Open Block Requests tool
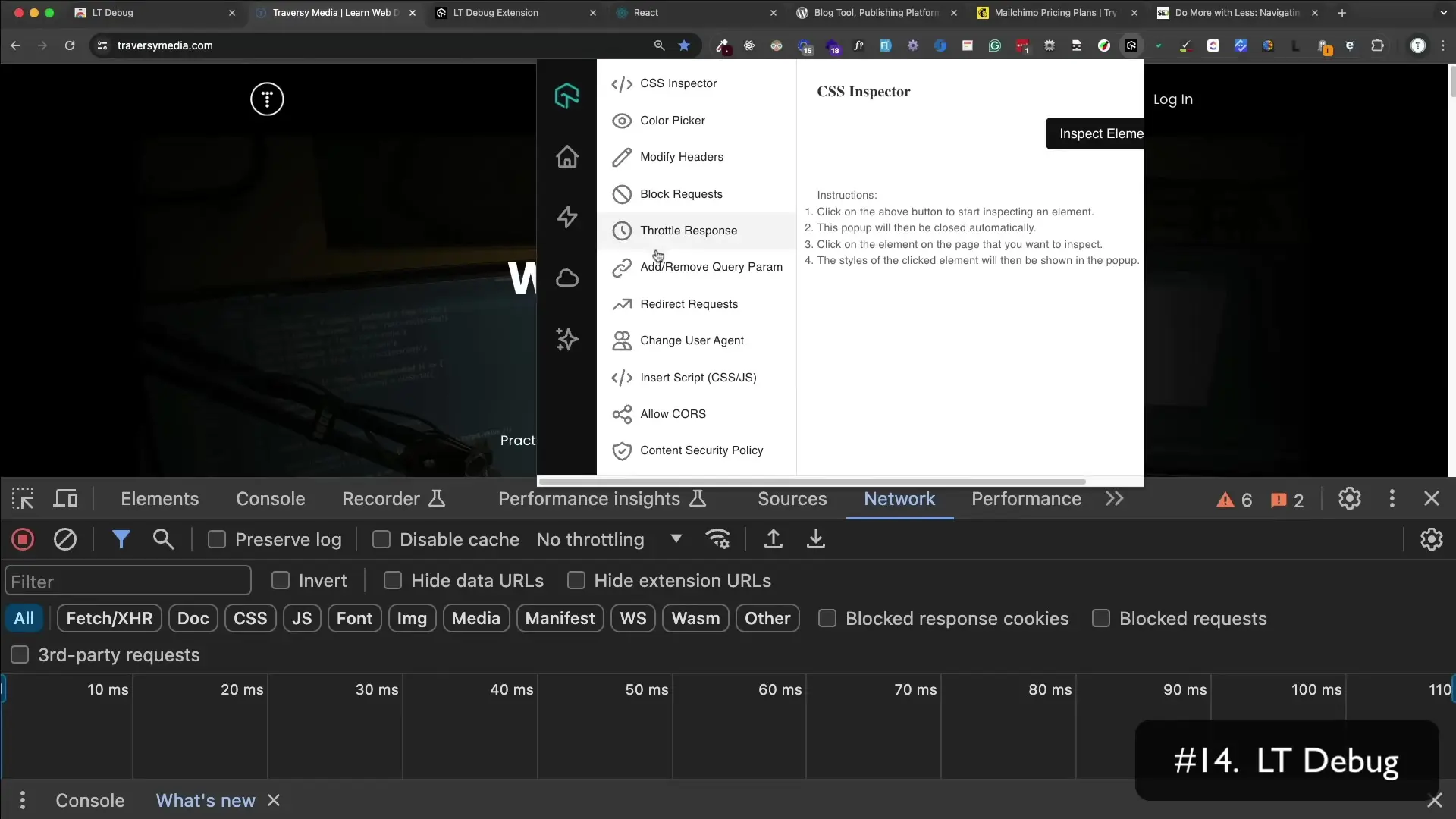The height and width of the screenshot is (819, 1456). pos(696,194)
